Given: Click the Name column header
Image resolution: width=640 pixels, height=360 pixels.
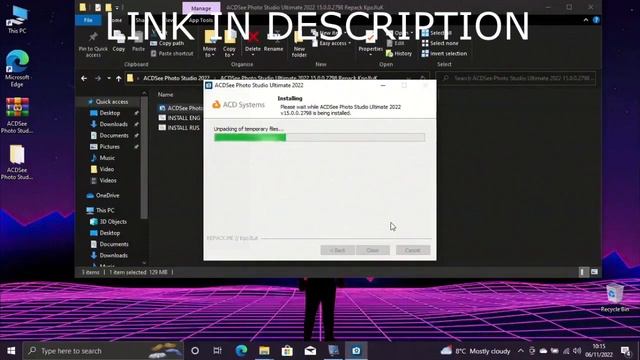Looking at the screenshot, I should pyautogui.click(x=165, y=94).
